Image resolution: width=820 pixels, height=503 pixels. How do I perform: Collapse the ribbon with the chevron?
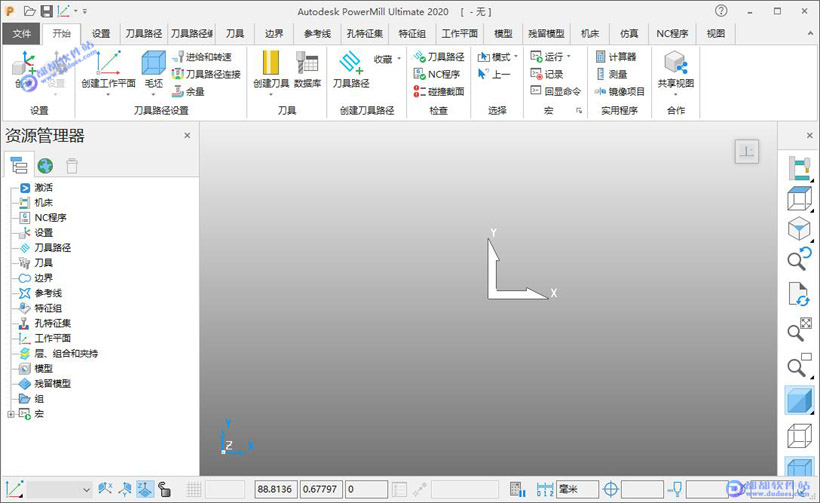[810, 33]
